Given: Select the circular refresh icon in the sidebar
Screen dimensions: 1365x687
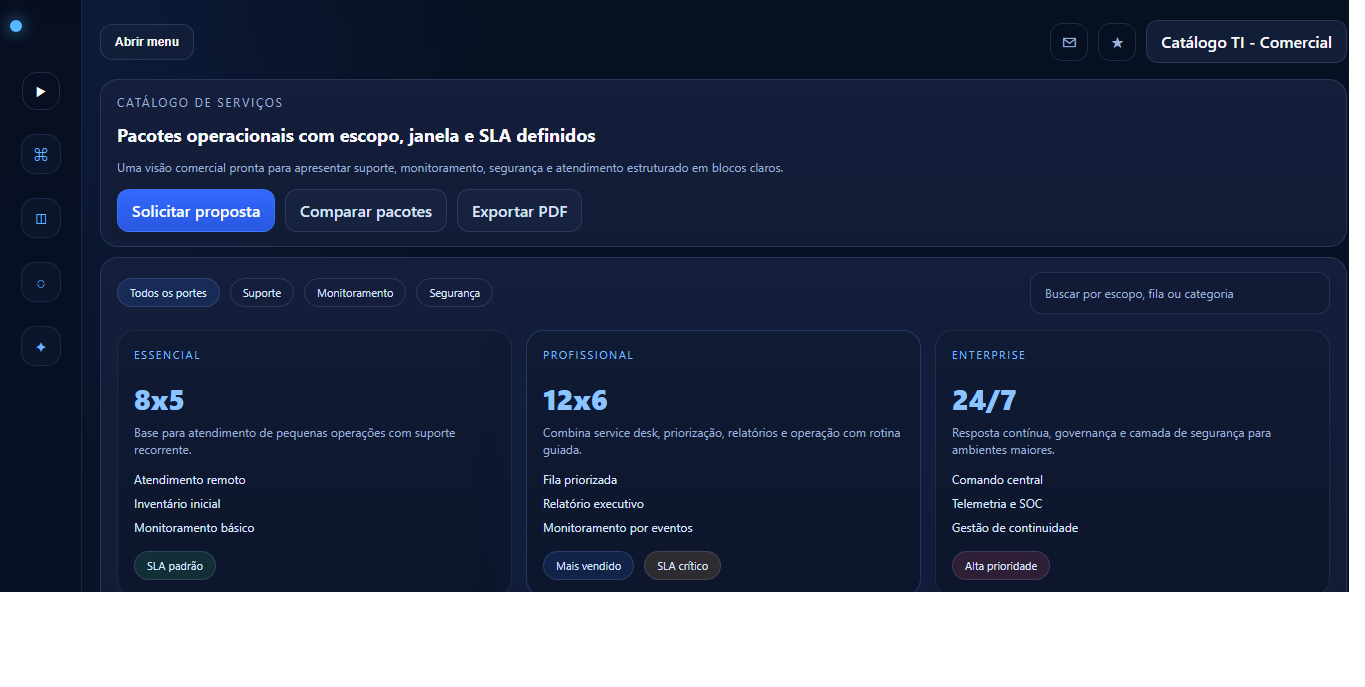Looking at the screenshot, I should tap(40, 282).
